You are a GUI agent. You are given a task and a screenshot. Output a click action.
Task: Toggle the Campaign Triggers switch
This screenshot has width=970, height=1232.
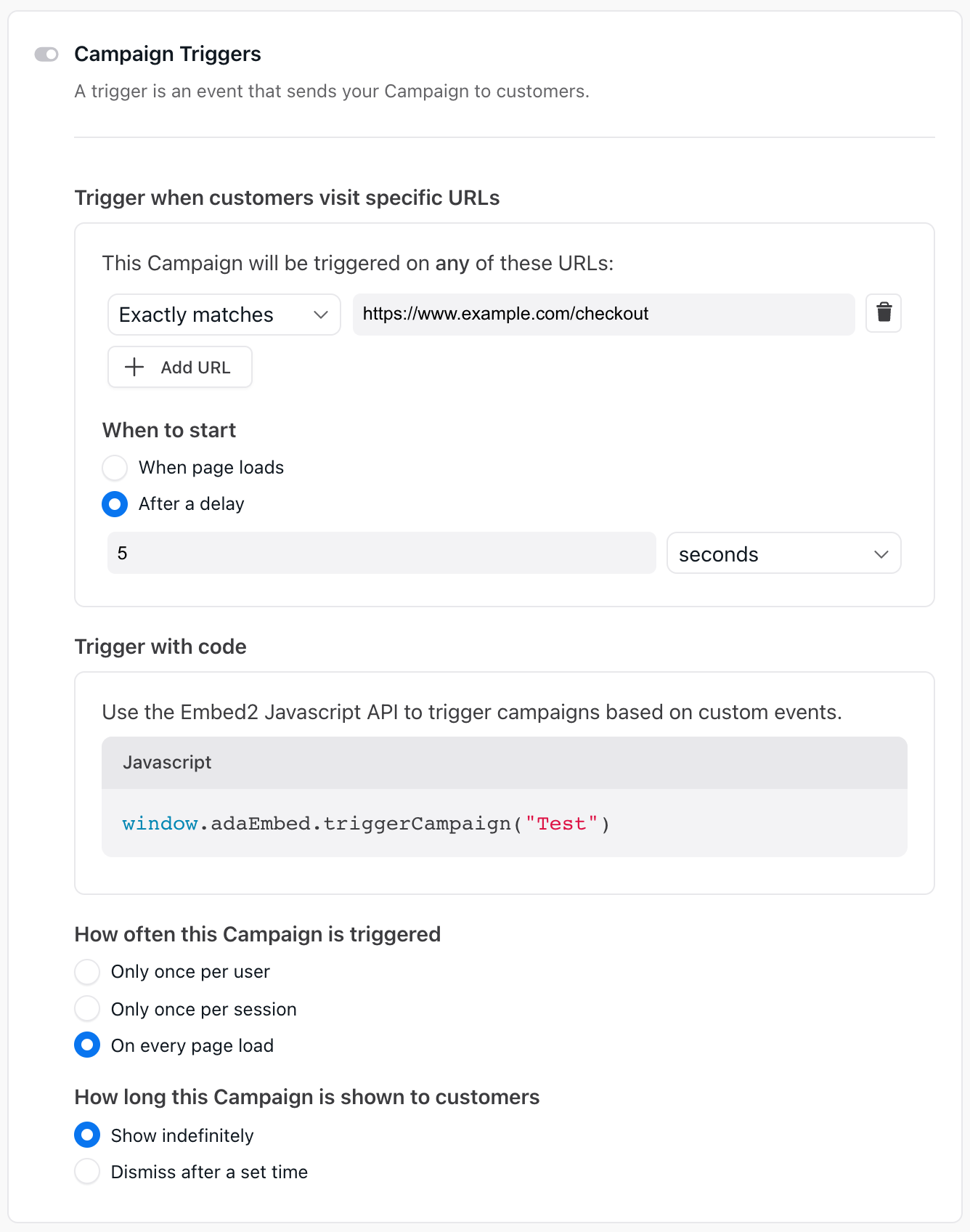[46, 54]
